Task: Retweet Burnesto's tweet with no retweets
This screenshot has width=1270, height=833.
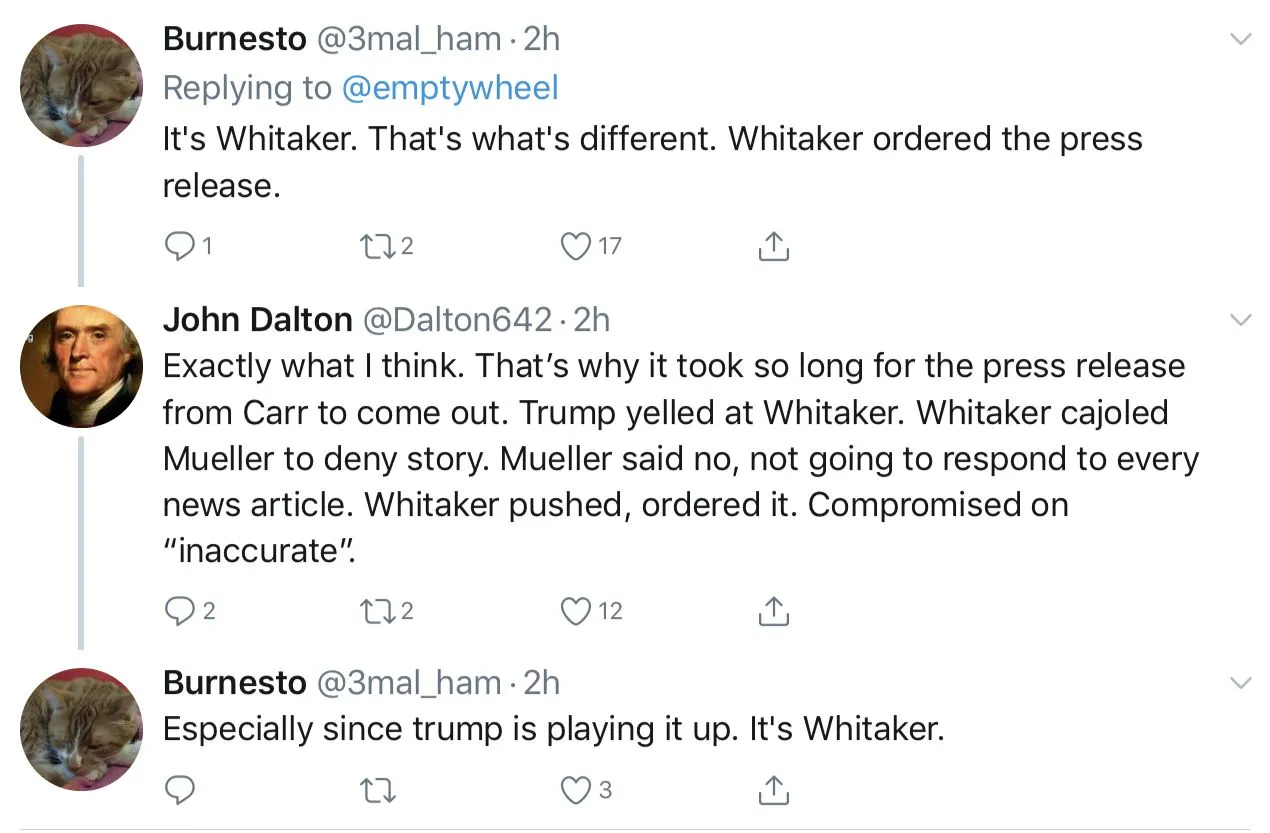Action: [377, 791]
